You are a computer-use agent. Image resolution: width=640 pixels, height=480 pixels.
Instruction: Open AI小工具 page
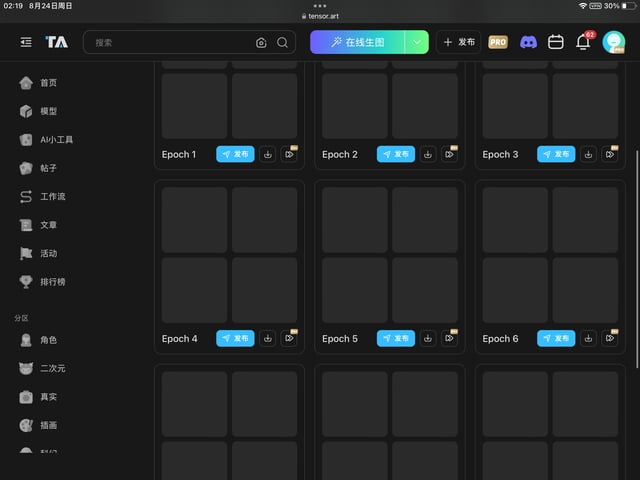47,140
